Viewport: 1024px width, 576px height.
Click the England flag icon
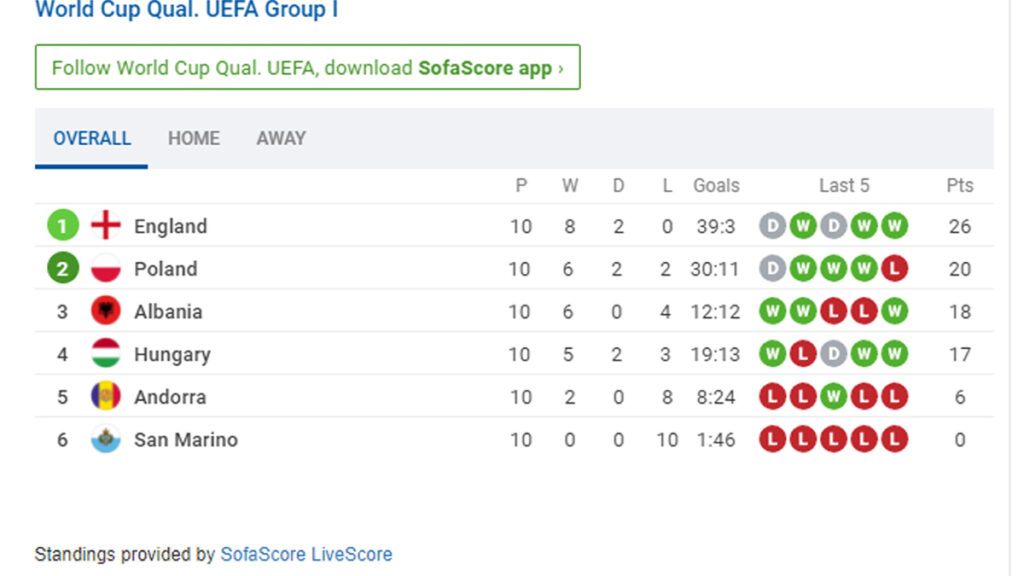[105, 226]
